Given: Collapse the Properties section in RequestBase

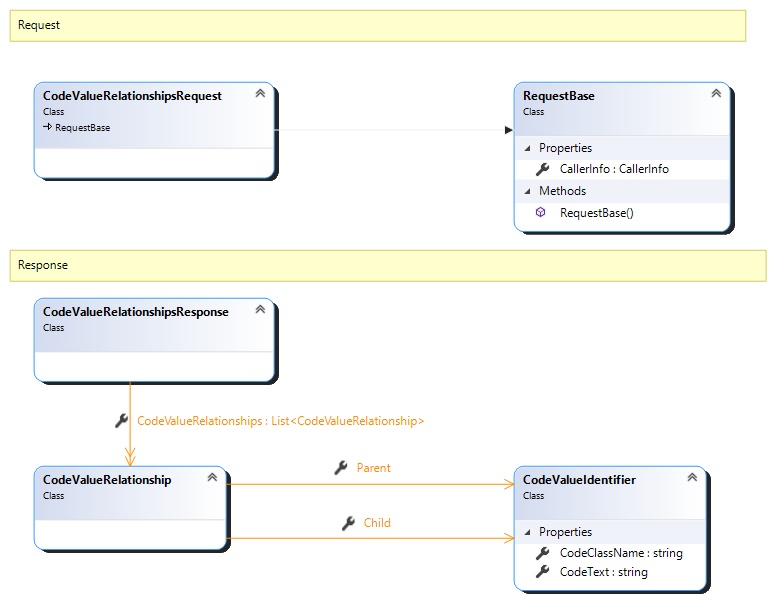Looking at the screenshot, I should [528, 148].
